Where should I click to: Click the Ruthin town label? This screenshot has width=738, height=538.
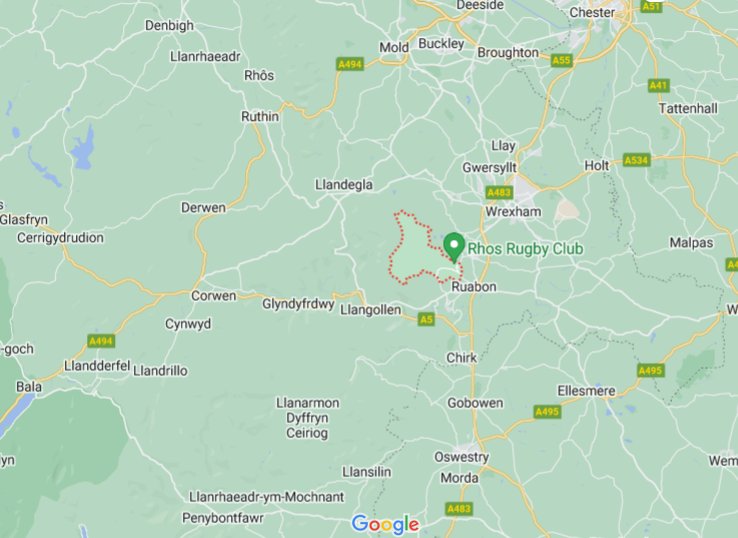coord(260,116)
